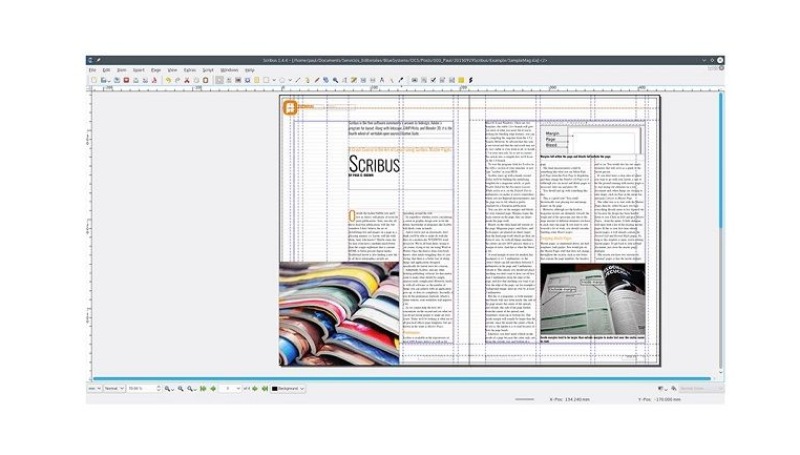Image resolution: width=800 pixels, height=455 pixels.
Task: Open the Extras menu
Action: tap(190, 70)
